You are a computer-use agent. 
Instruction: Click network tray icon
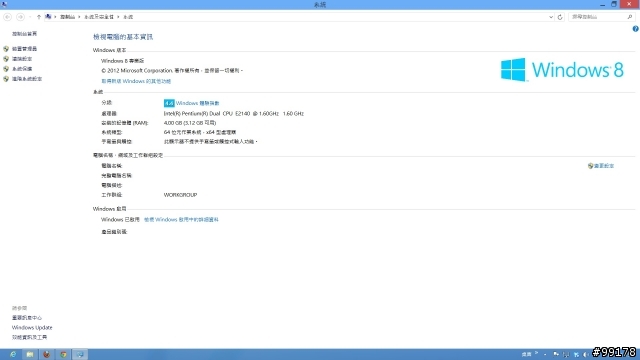[x=566, y=354]
